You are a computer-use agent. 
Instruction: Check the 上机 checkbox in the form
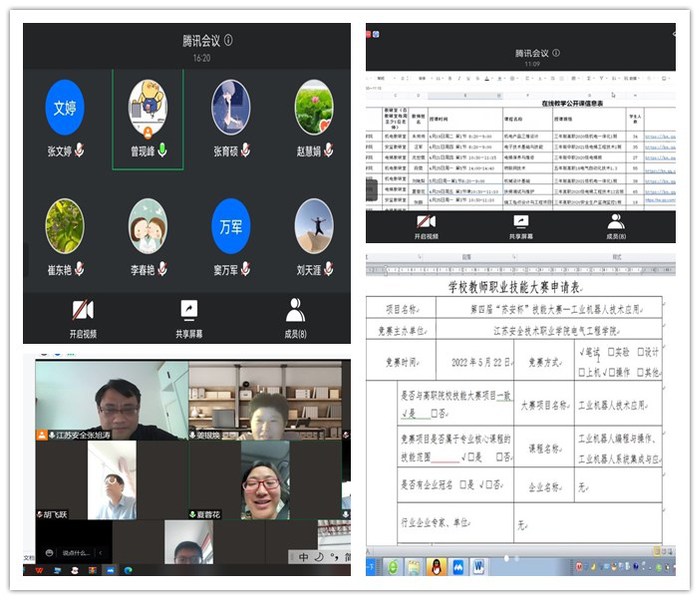click(582, 371)
